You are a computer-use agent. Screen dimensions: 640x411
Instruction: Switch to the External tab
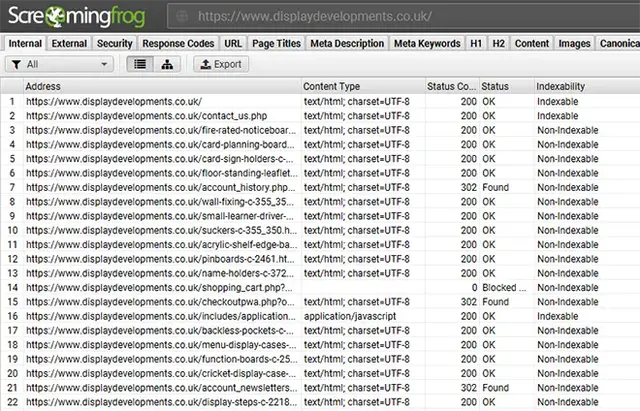[x=69, y=43]
